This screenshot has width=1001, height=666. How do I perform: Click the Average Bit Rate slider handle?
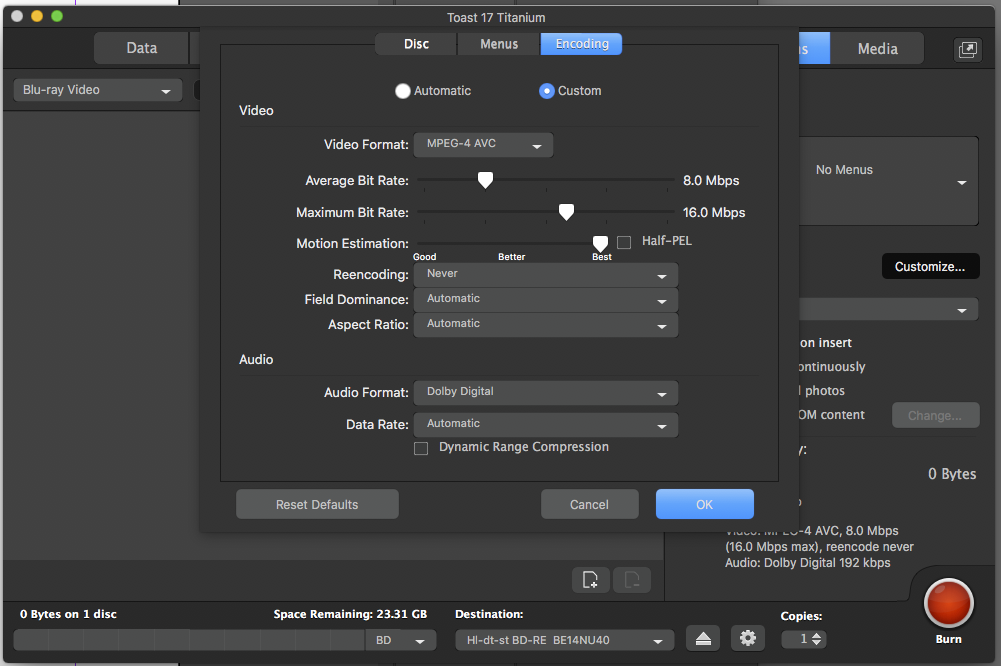tap(485, 180)
